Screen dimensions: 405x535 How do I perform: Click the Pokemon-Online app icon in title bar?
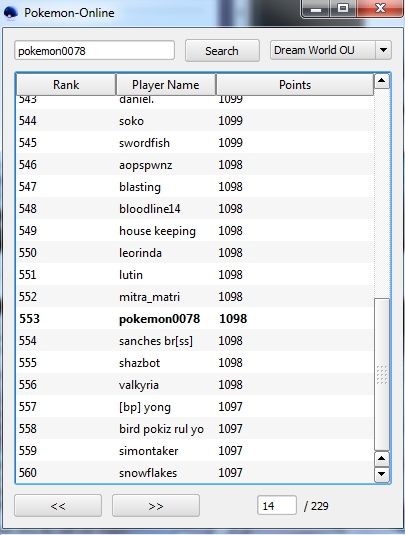tap(11, 13)
